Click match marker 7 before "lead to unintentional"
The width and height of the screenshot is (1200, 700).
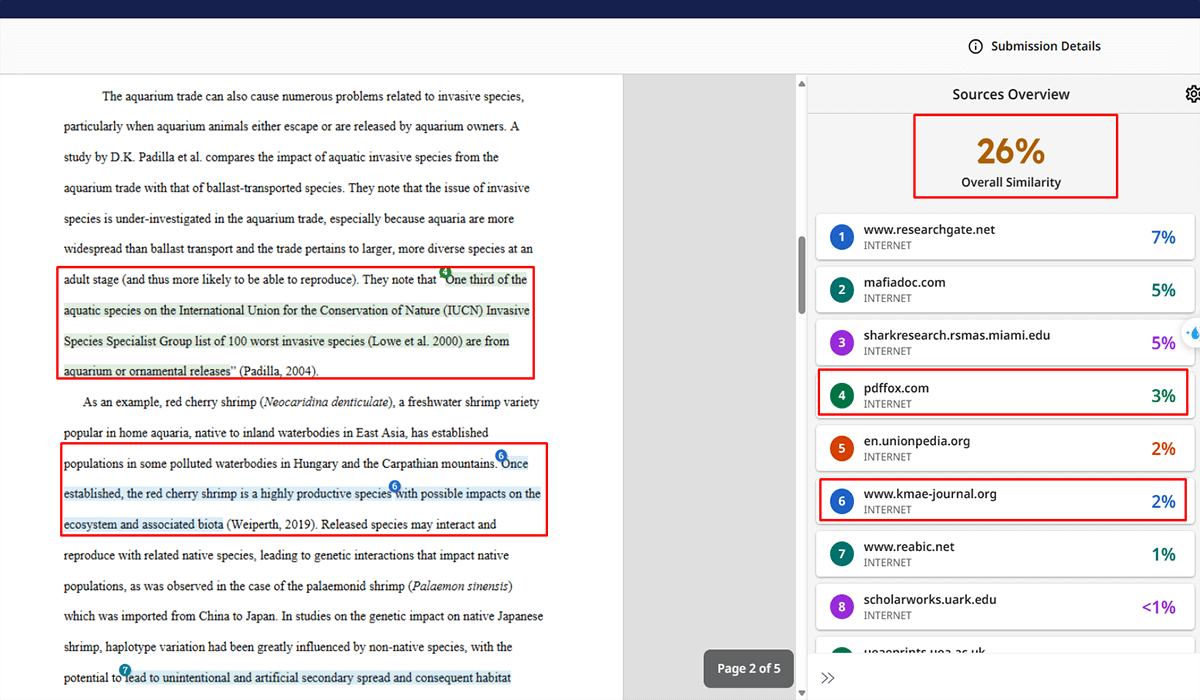(x=125, y=669)
